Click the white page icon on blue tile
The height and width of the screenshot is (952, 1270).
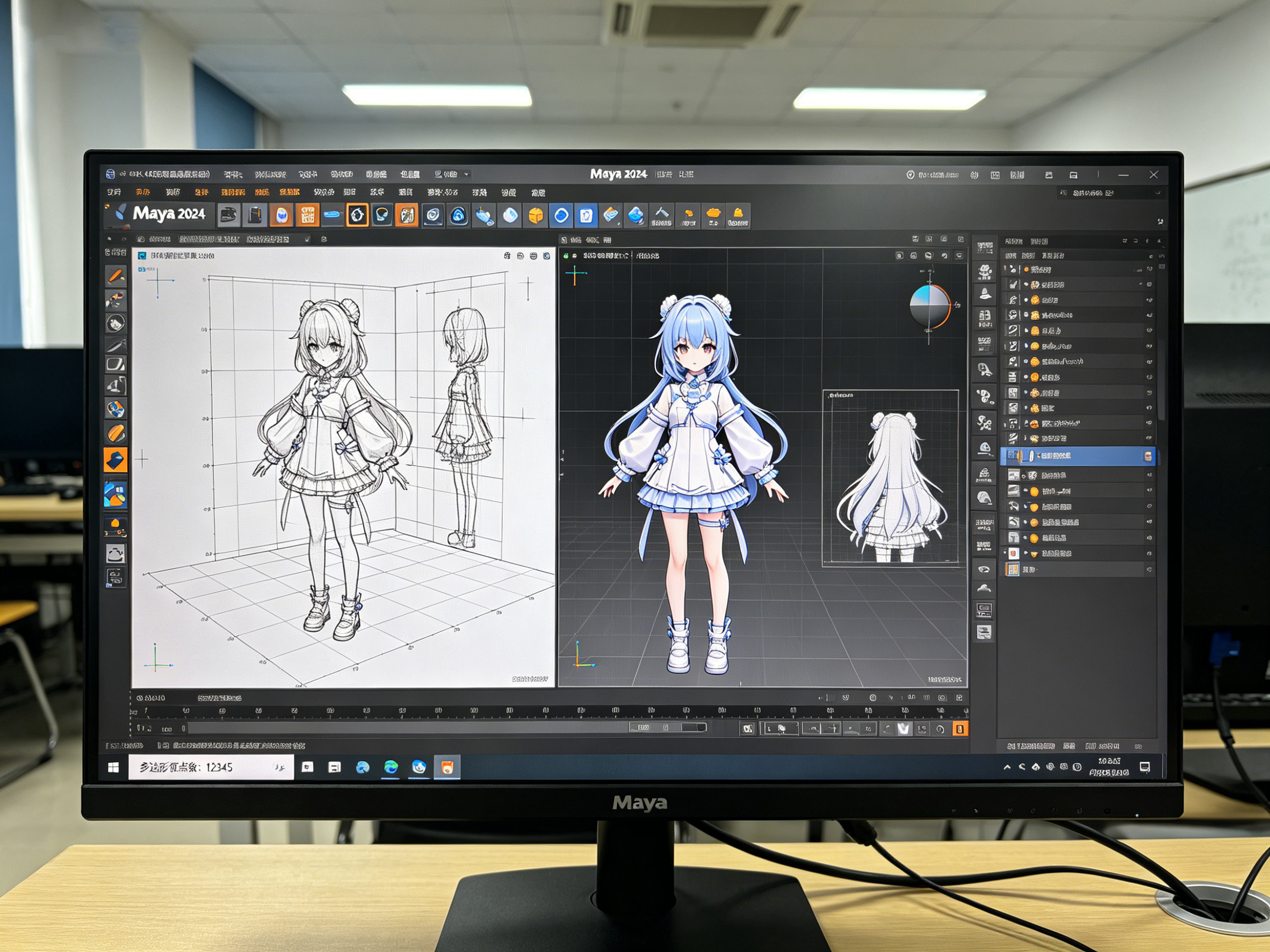(x=586, y=216)
